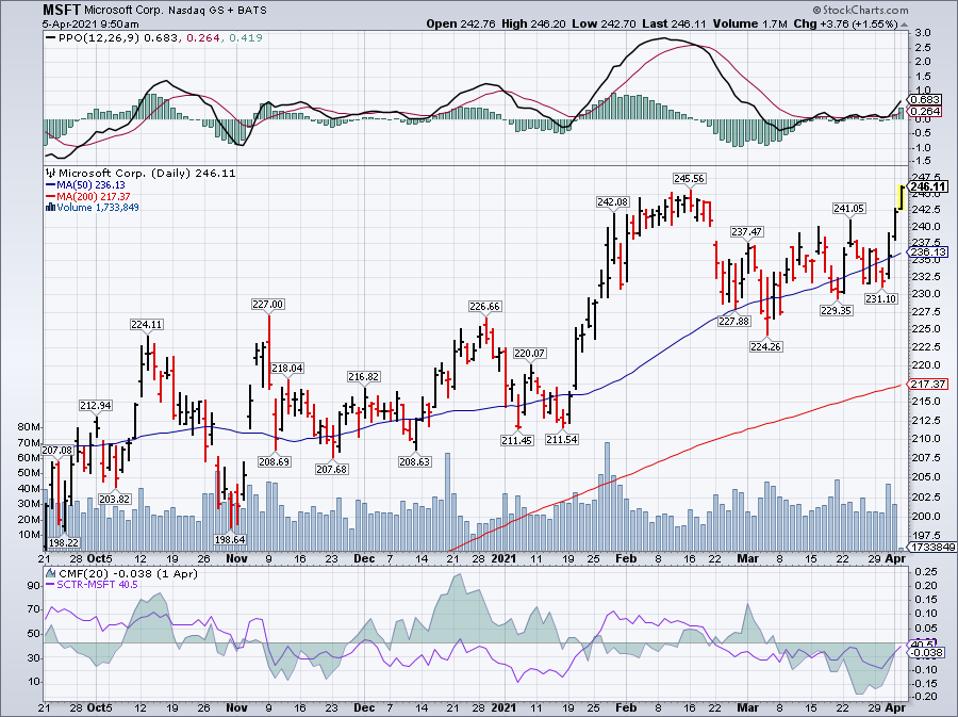The image size is (958, 717).
Task: Click the 211.54 low annotation
Action: (x=561, y=439)
